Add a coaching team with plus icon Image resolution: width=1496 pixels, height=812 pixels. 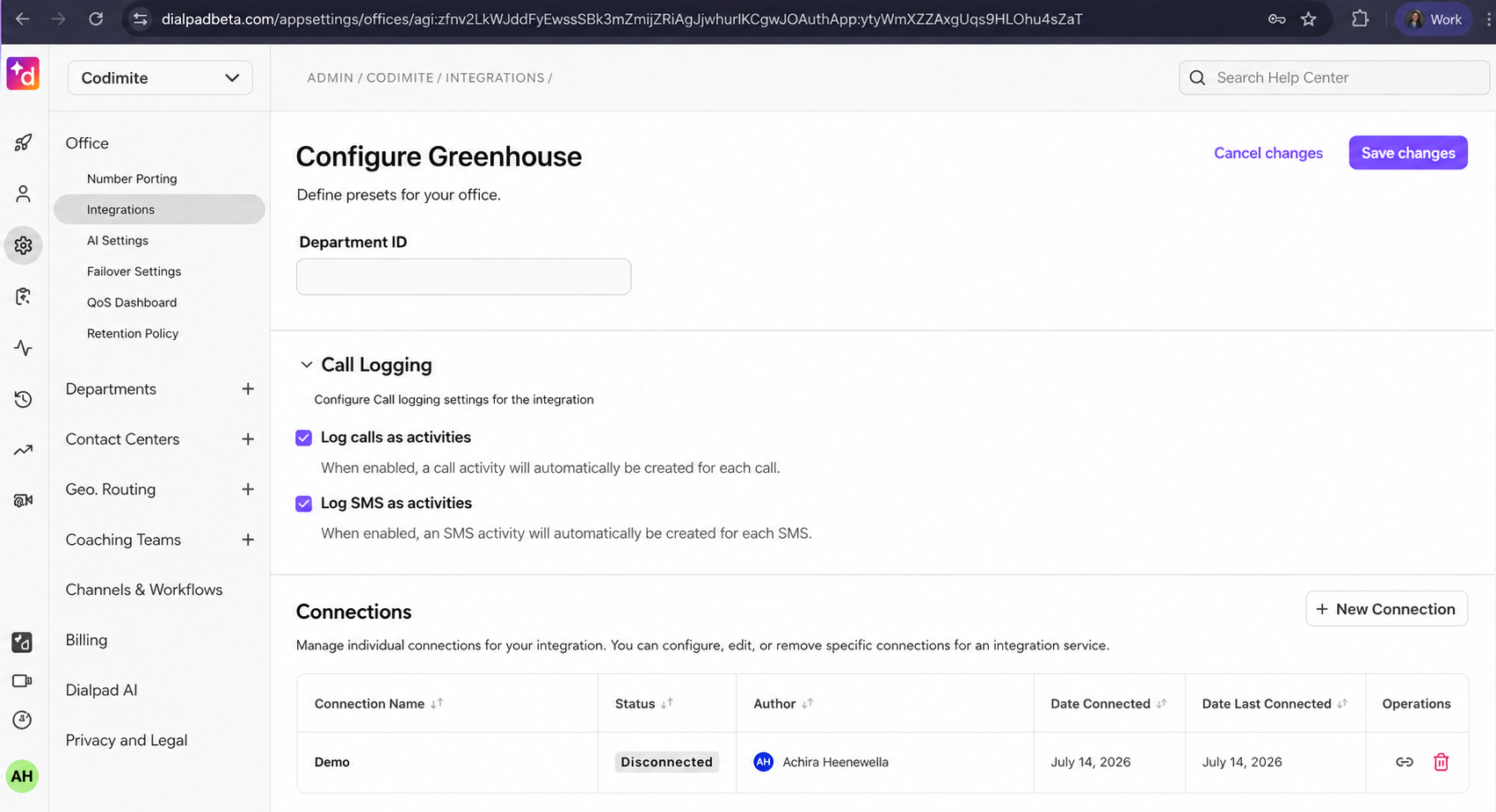248,540
